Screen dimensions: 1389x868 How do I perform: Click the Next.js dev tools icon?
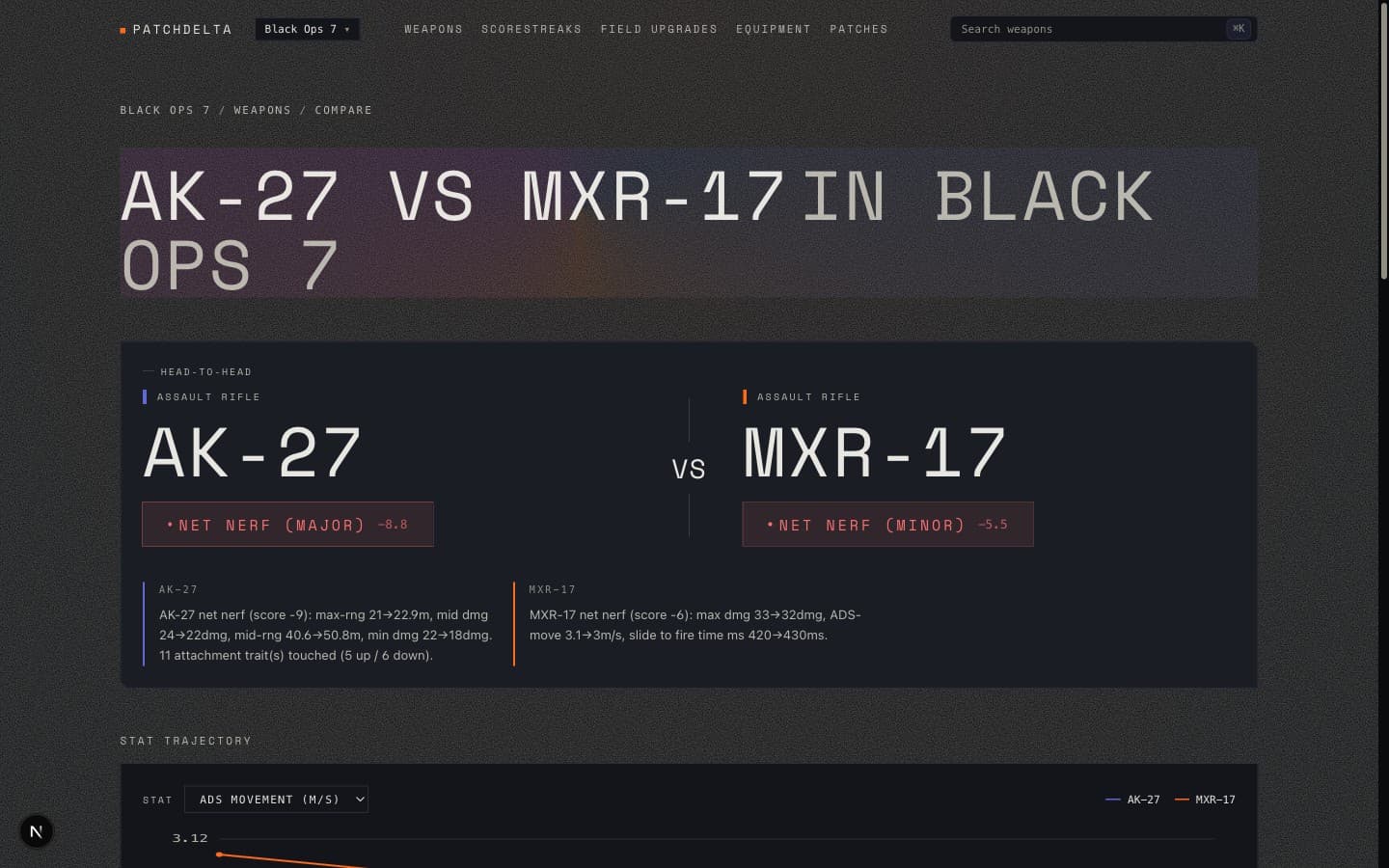37,831
